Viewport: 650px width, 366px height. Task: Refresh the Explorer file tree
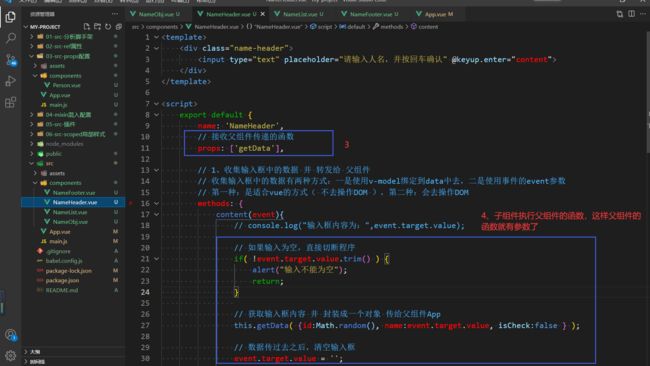click(108, 27)
